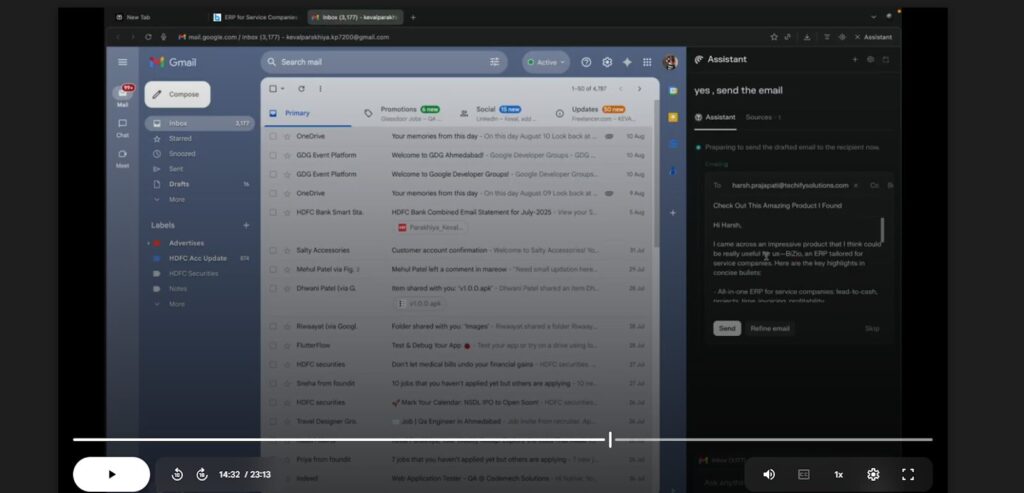Viewport: 1024px width, 493px height.
Task: Enter fullscreen mode
Action: point(908,475)
